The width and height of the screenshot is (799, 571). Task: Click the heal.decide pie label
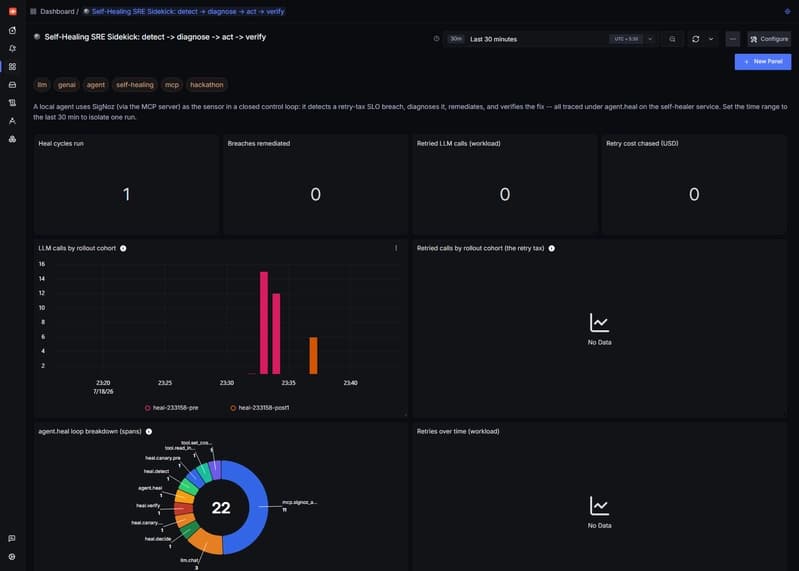[158, 539]
